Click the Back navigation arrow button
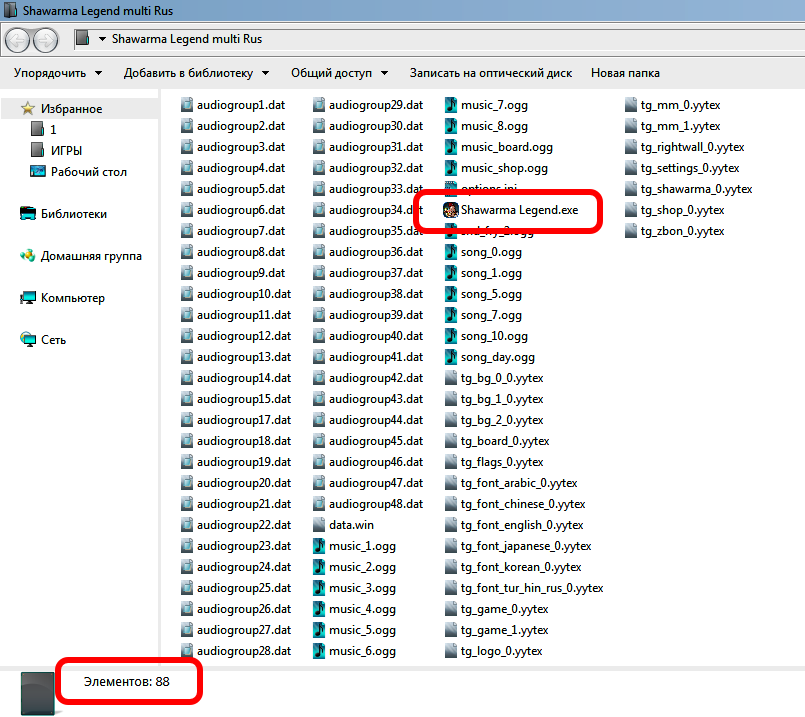This screenshot has width=805, height=717. pyautogui.click(x=17, y=40)
